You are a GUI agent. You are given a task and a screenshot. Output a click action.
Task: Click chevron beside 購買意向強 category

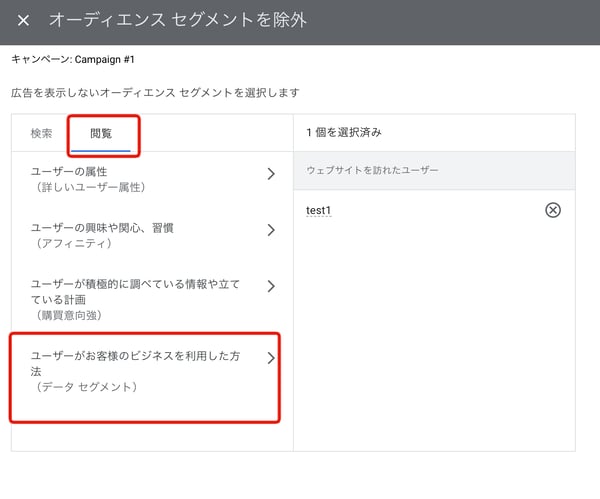(x=271, y=286)
